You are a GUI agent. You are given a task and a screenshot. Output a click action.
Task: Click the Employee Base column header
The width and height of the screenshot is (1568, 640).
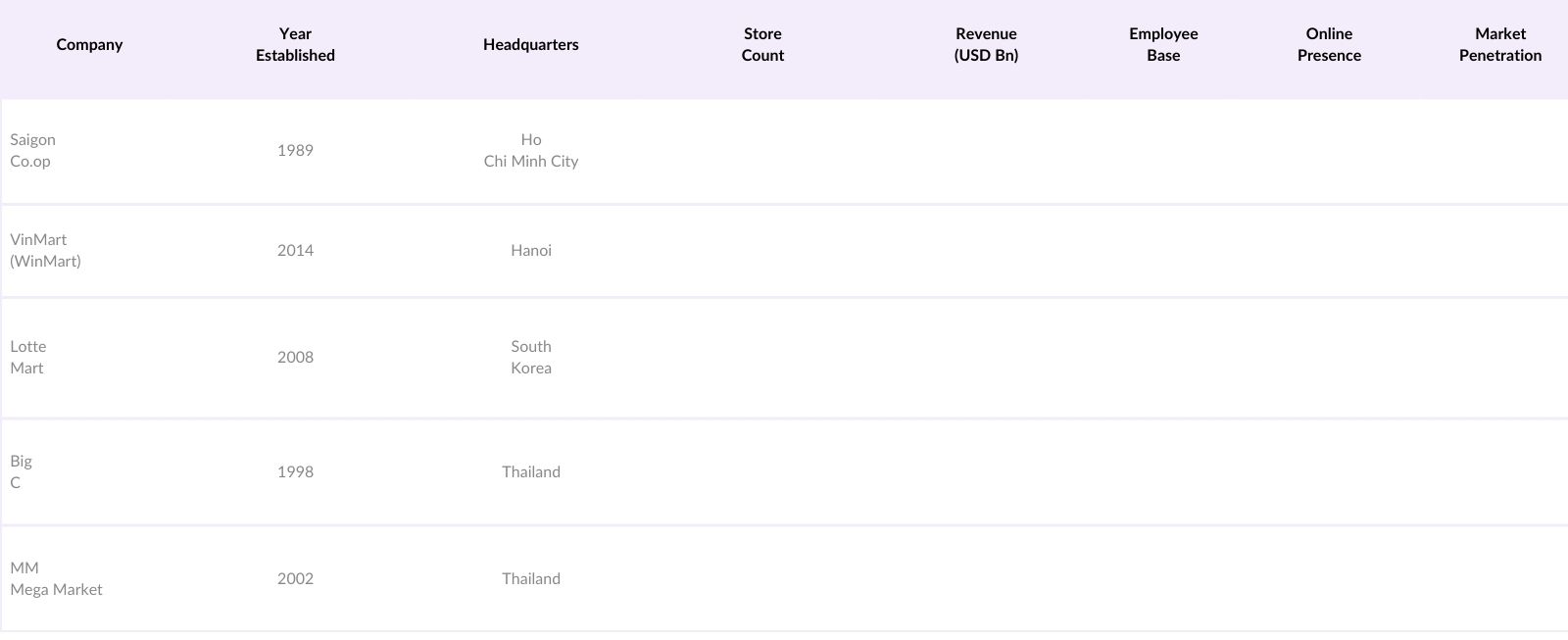(1163, 45)
